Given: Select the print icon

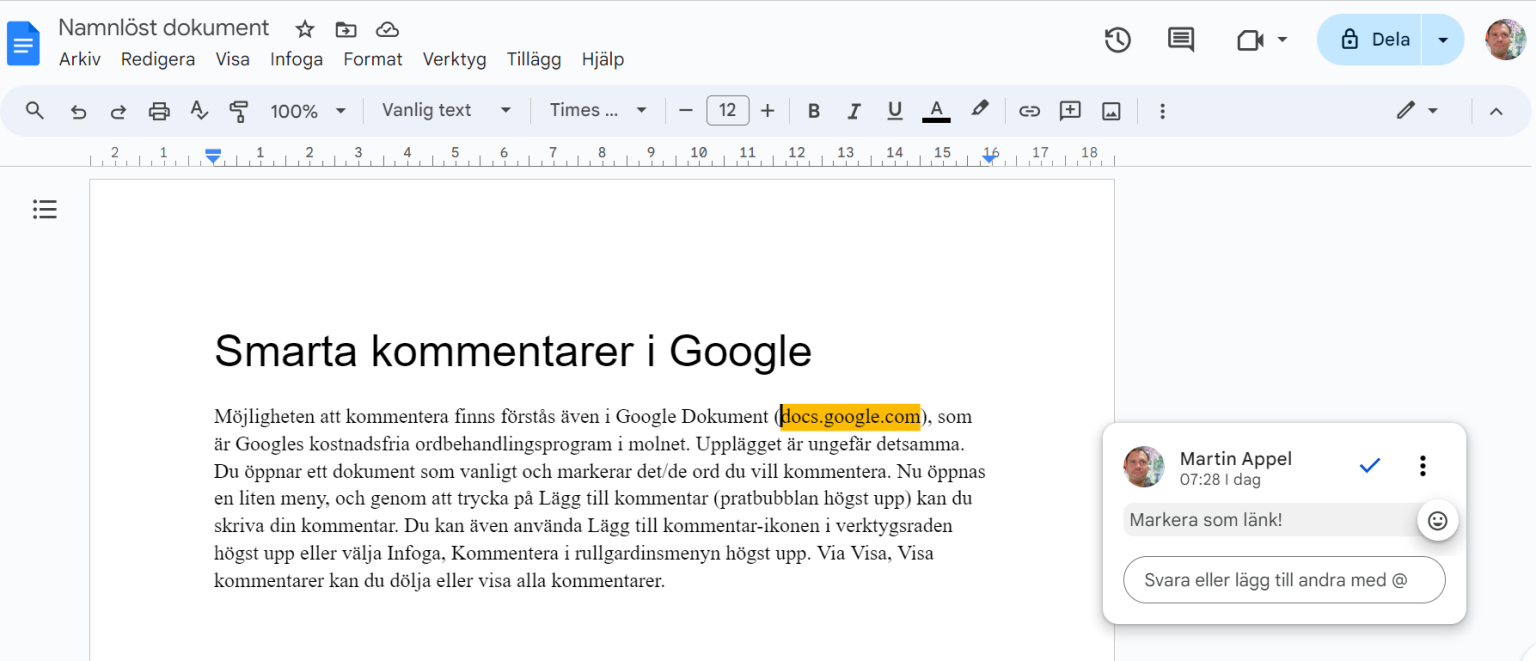Looking at the screenshot, I should (159, 110).
